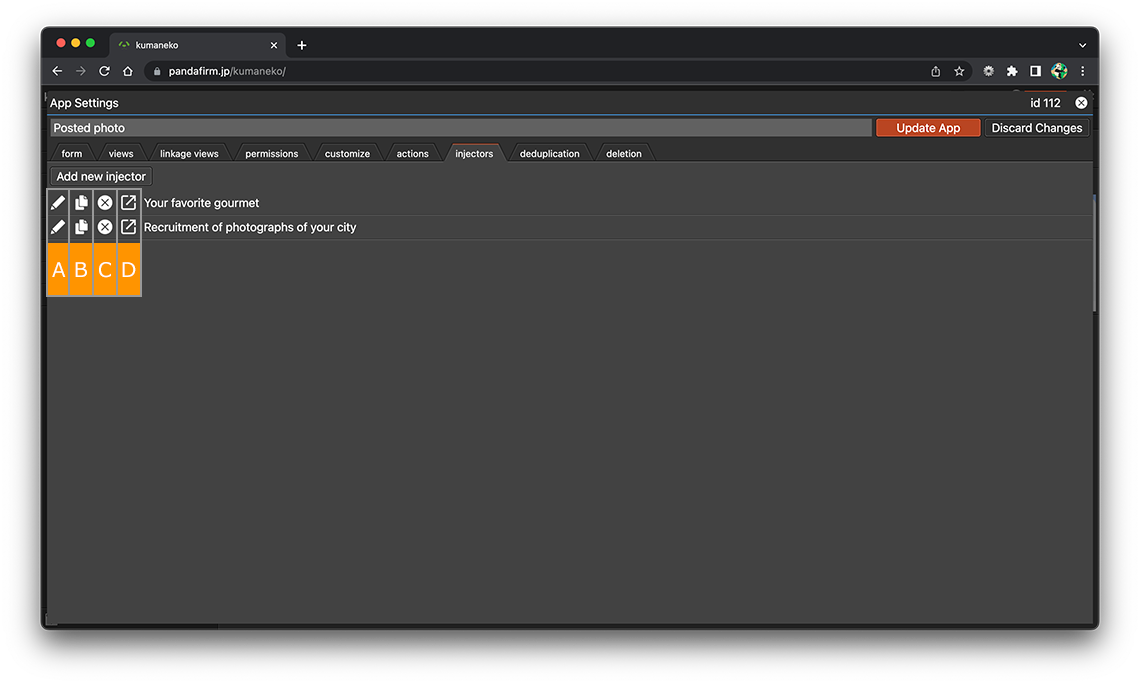
Task: Delete the 'Your favorite gourmet' injector
Action: click(105, 203)
